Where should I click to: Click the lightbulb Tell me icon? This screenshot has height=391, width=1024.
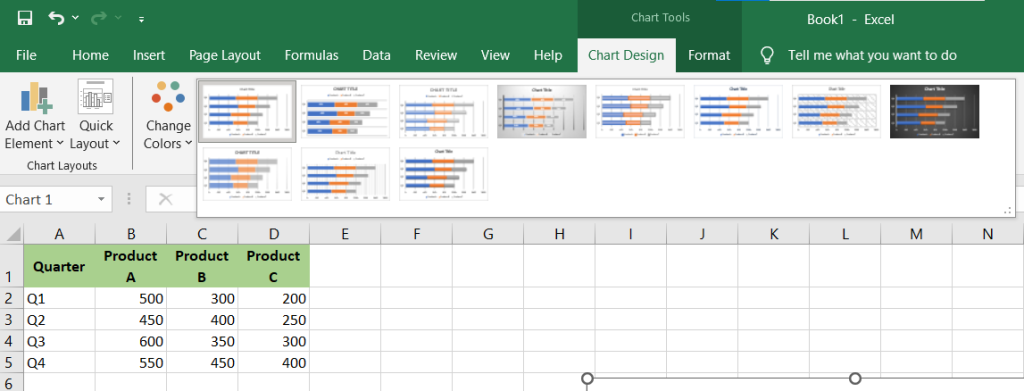pyautogui.click(x=768, y=55)
